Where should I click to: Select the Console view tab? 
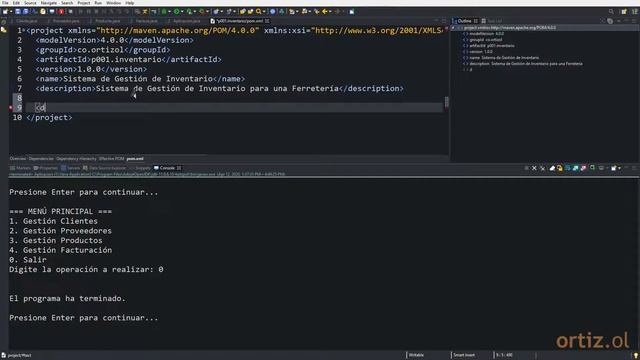coord(167,168)
